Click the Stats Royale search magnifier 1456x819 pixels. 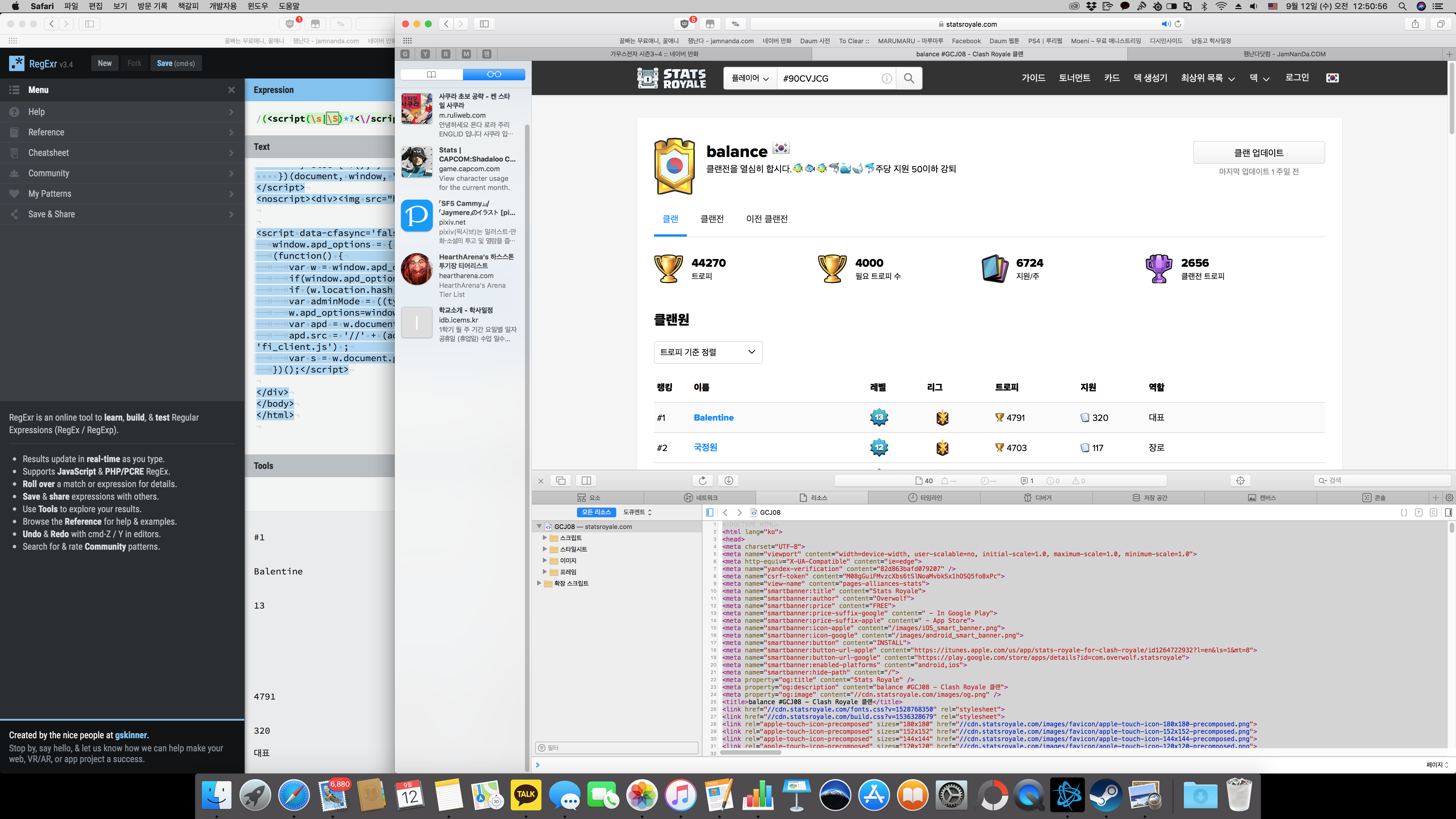point(908,78)
